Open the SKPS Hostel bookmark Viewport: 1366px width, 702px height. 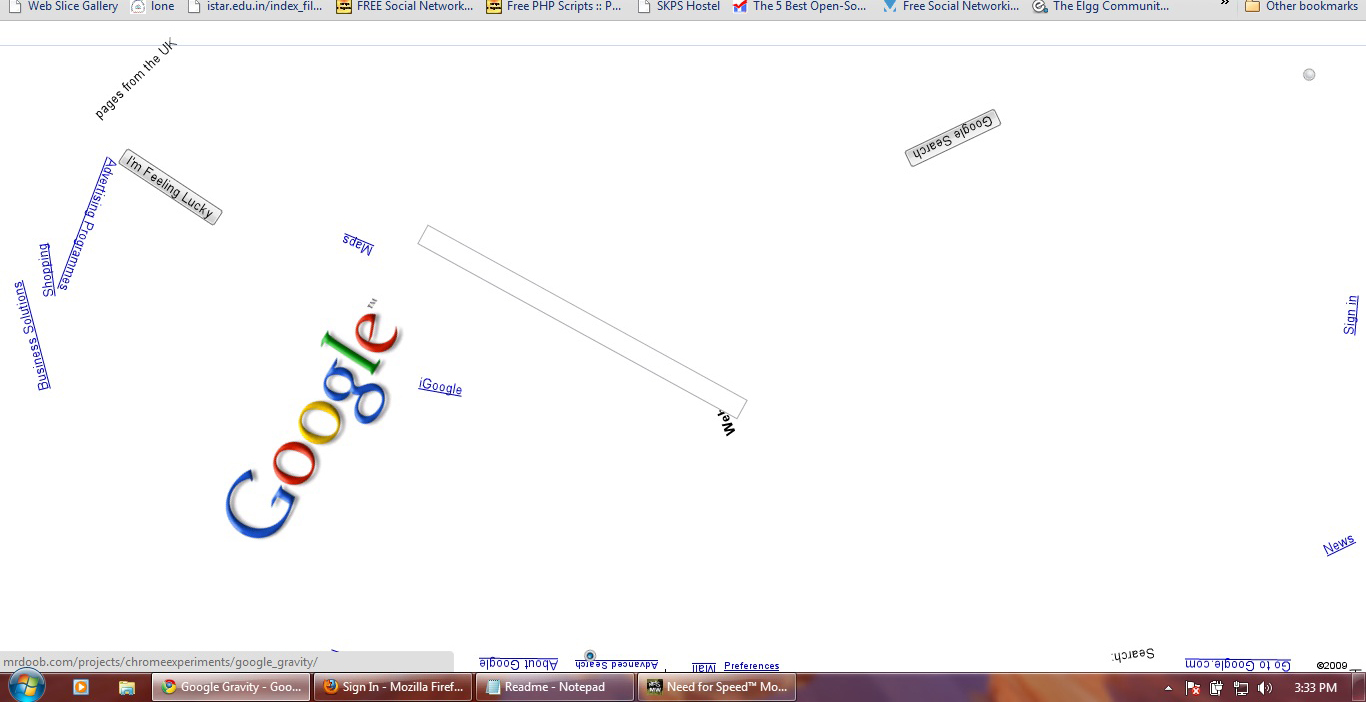[x=678, y=6]
